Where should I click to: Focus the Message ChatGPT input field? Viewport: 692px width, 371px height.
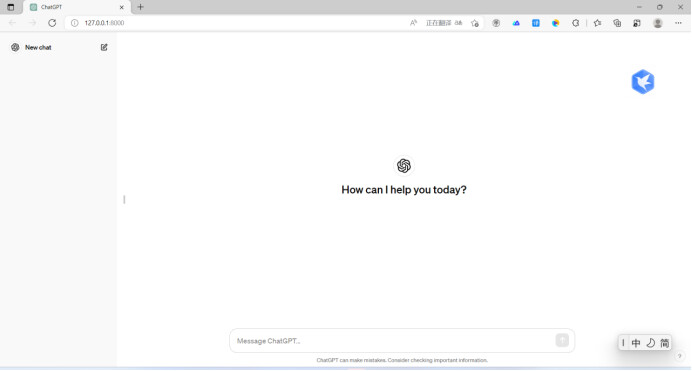click(402, 341)
